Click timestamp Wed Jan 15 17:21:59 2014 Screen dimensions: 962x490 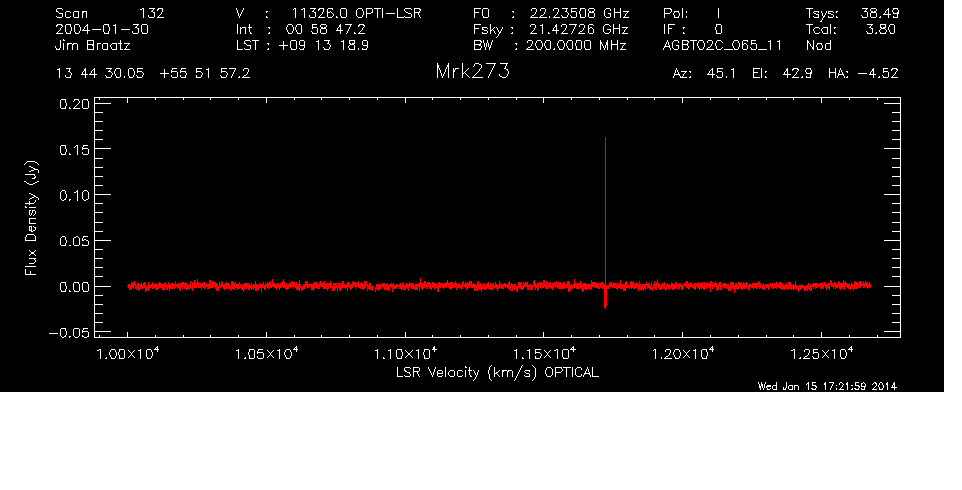pyautogui.click(x=827, y=386)
